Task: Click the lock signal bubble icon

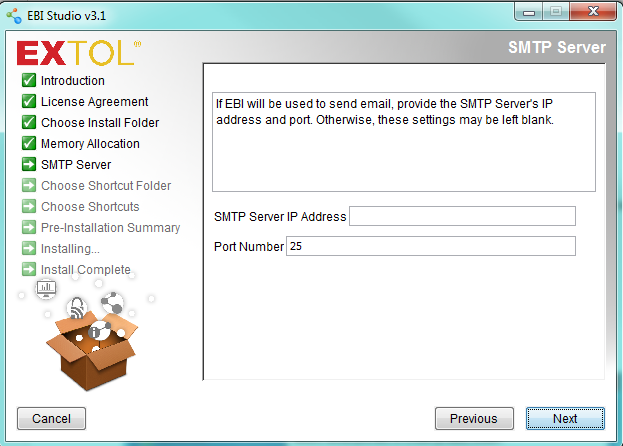Action: [x=77, y=308]
